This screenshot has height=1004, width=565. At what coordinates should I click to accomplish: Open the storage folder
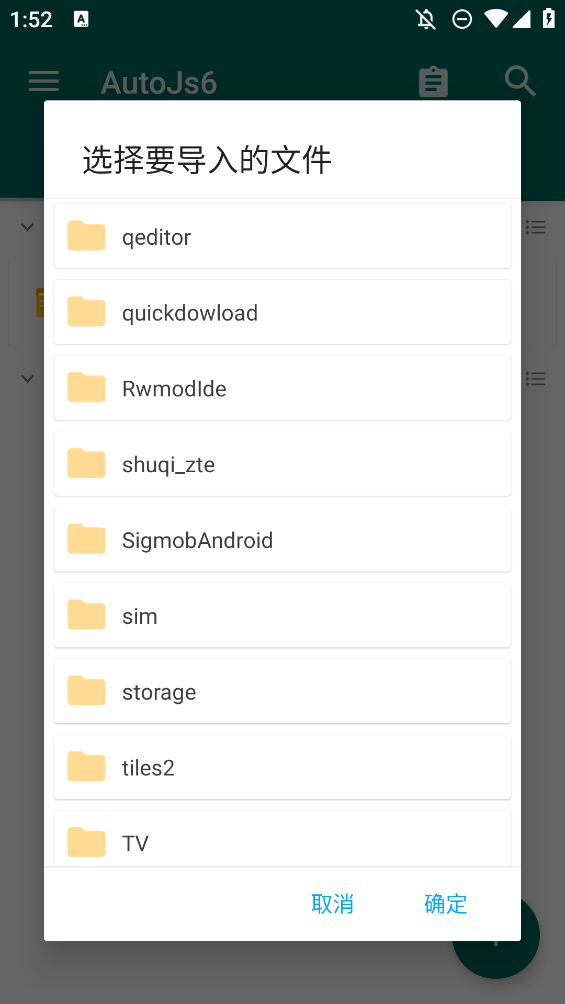coord(282,692)
